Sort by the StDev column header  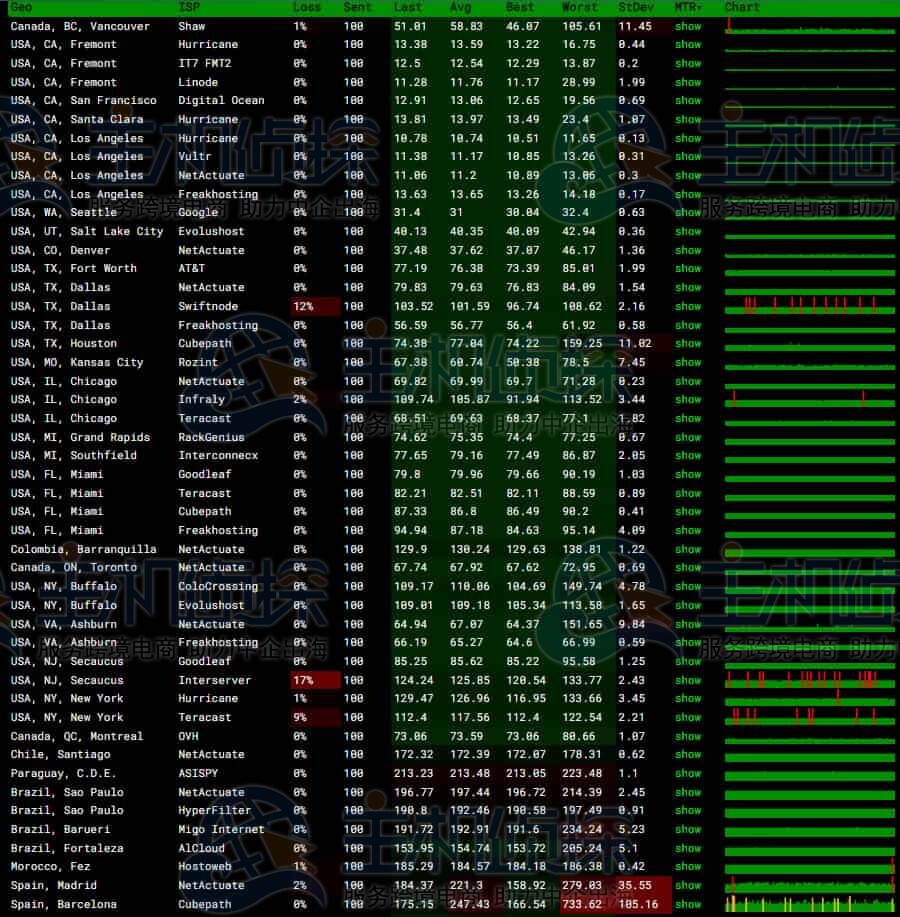(x=636, y=7)
